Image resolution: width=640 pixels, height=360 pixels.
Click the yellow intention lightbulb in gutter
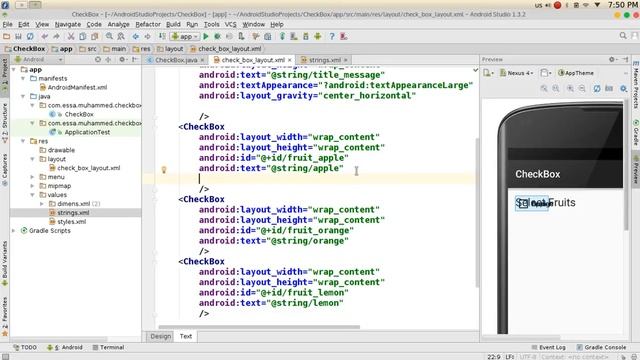(164, 169)
